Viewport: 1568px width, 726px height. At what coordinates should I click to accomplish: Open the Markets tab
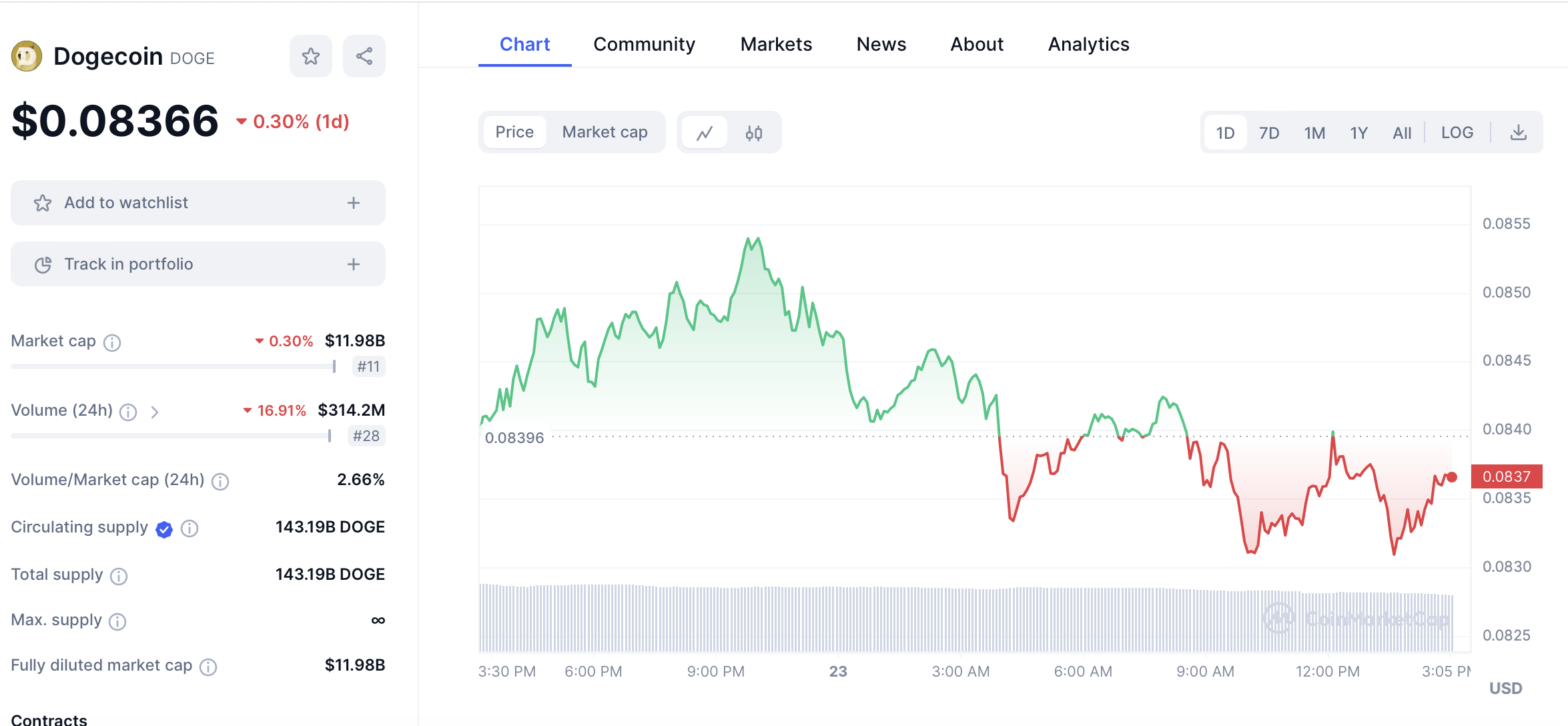click(x=776, y=44)
